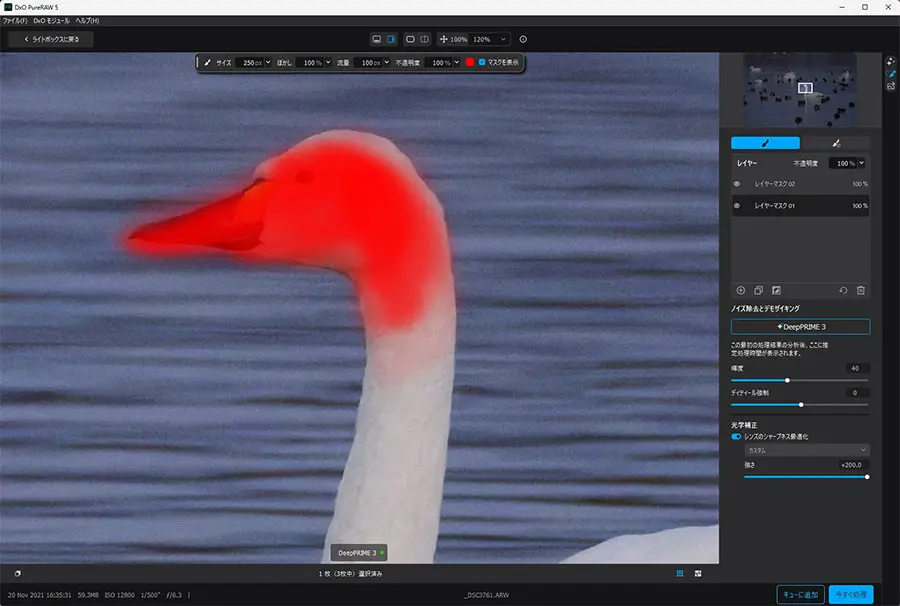The image size is (900, 606).
Task: Open the ぼかし 100% dropdown arrow
Action: tap(328, 62)
